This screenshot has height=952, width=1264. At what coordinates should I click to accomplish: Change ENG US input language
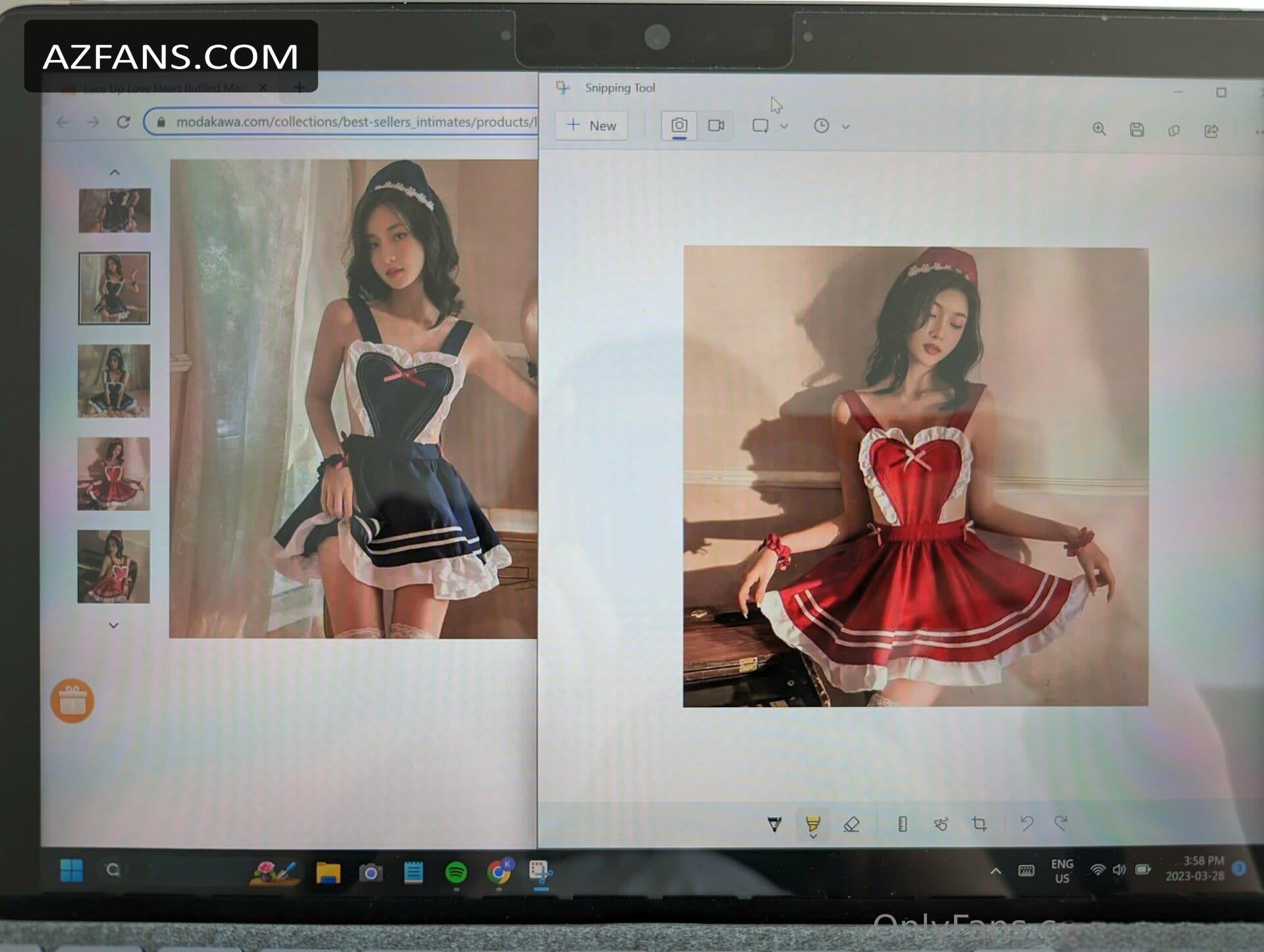(1062, 871)
